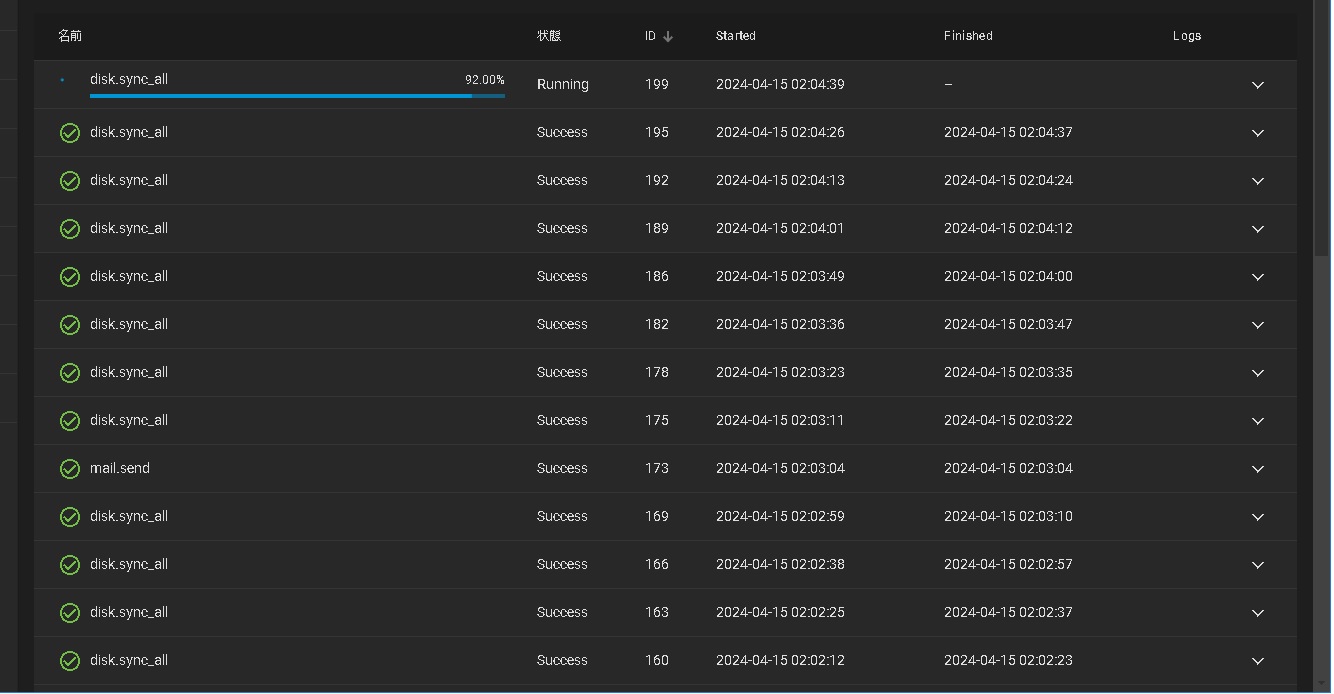
Task: Sort by Finished column header
Action: point(968,36)
